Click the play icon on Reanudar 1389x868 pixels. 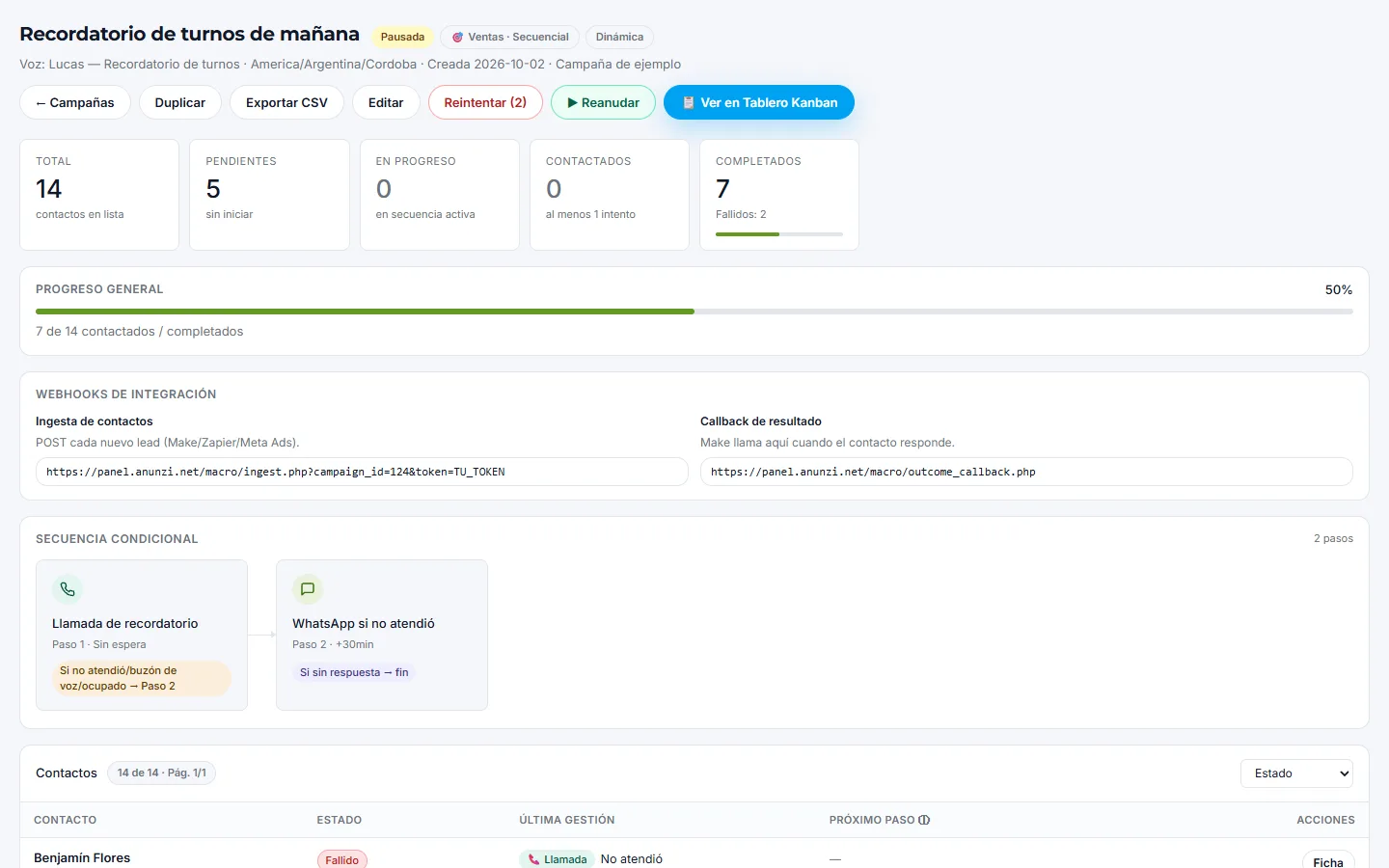[x=573, y=102]
